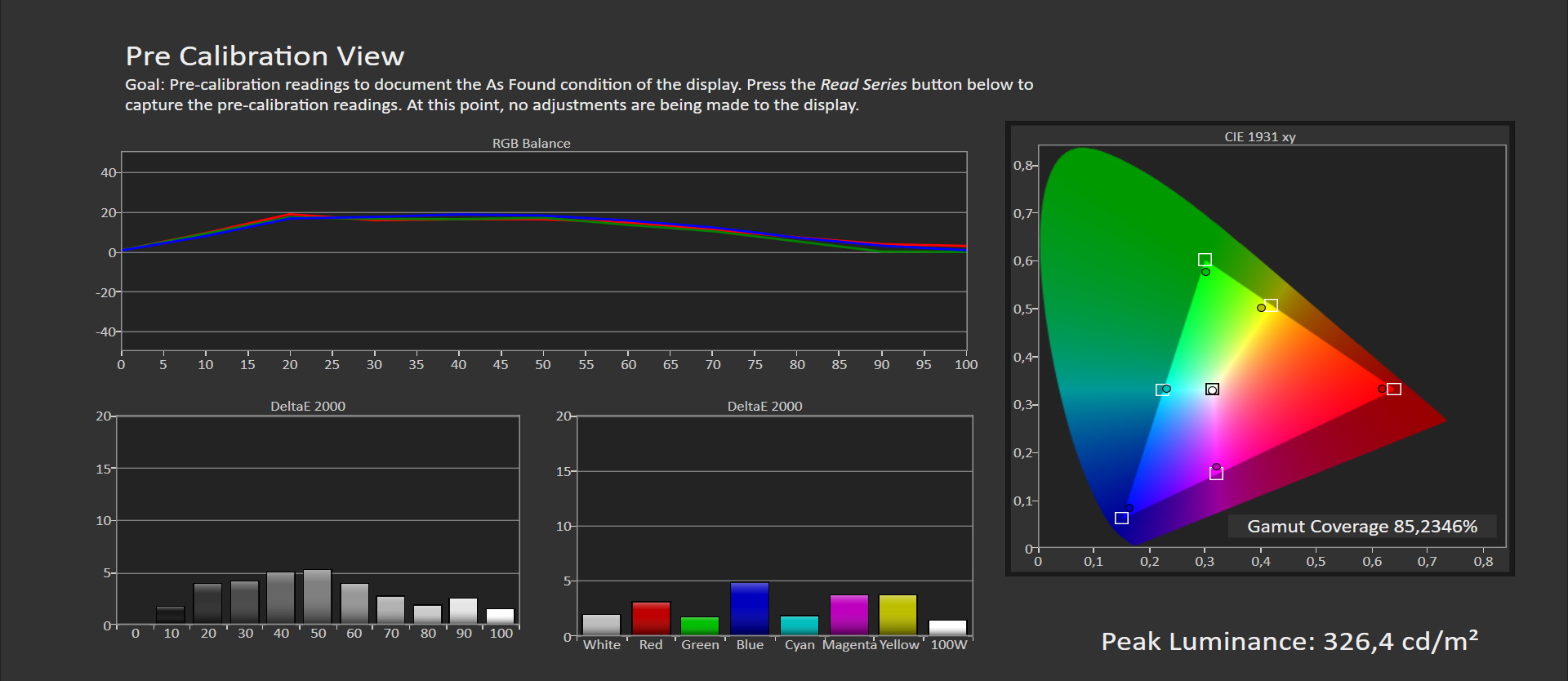Click the Yellow DeltaE bar

click(x=898, y=615)
